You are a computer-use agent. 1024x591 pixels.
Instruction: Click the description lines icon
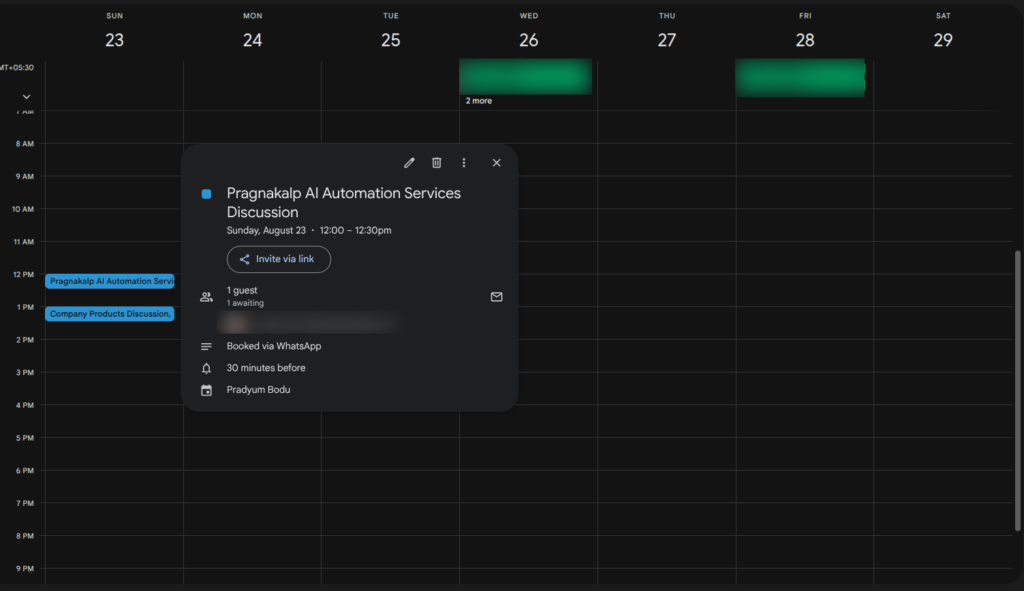206,346
